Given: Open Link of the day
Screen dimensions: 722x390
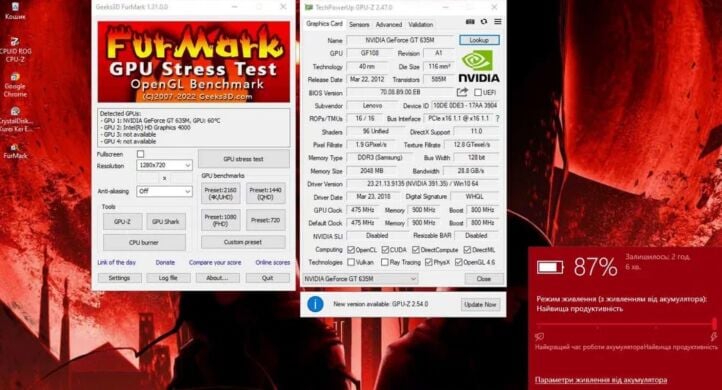Looking at the screenshot, I should tap(116, 262).
